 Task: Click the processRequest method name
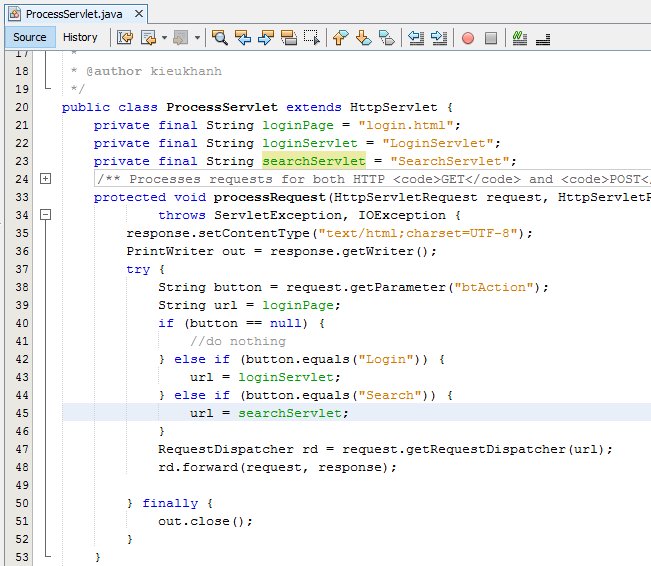click(x=269, y=197)
